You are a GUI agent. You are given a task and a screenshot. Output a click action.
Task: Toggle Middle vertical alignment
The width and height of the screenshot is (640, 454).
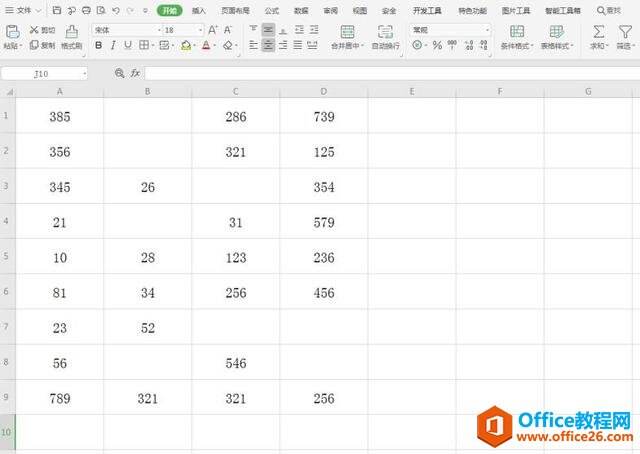point(268,29)
